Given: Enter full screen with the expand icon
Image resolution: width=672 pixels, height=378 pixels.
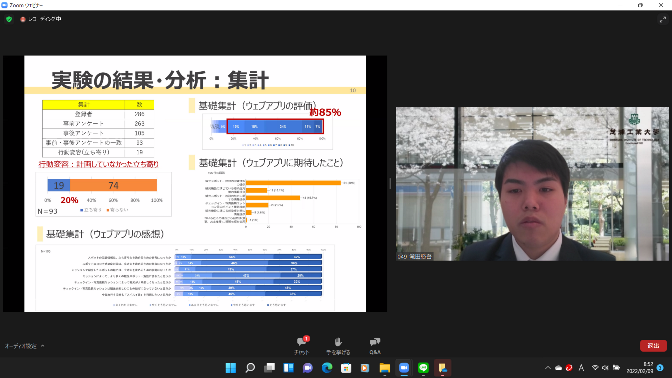Looking at the screenshot, I should pyautogui.click(x=663, y=19).
